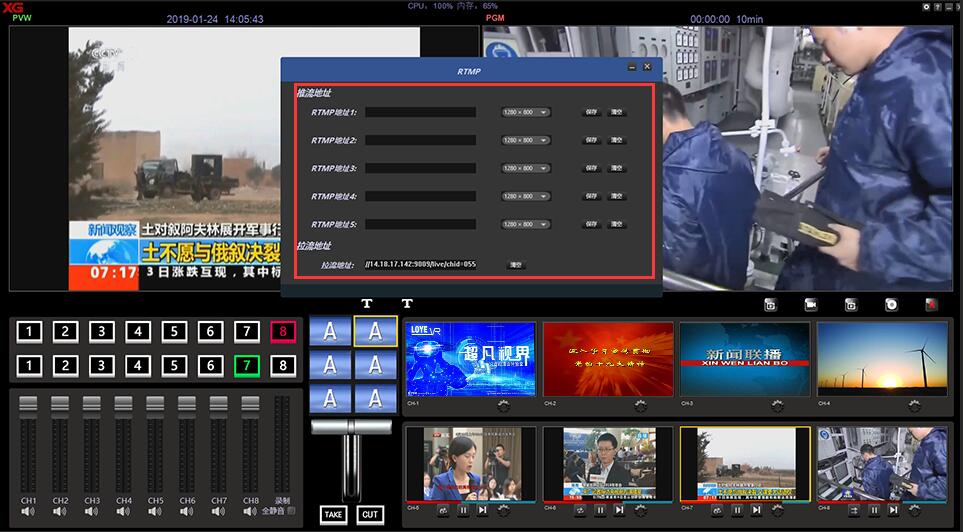Select preview bus button 3 in bottom row
963x532 pixels.
pos(101,366)
